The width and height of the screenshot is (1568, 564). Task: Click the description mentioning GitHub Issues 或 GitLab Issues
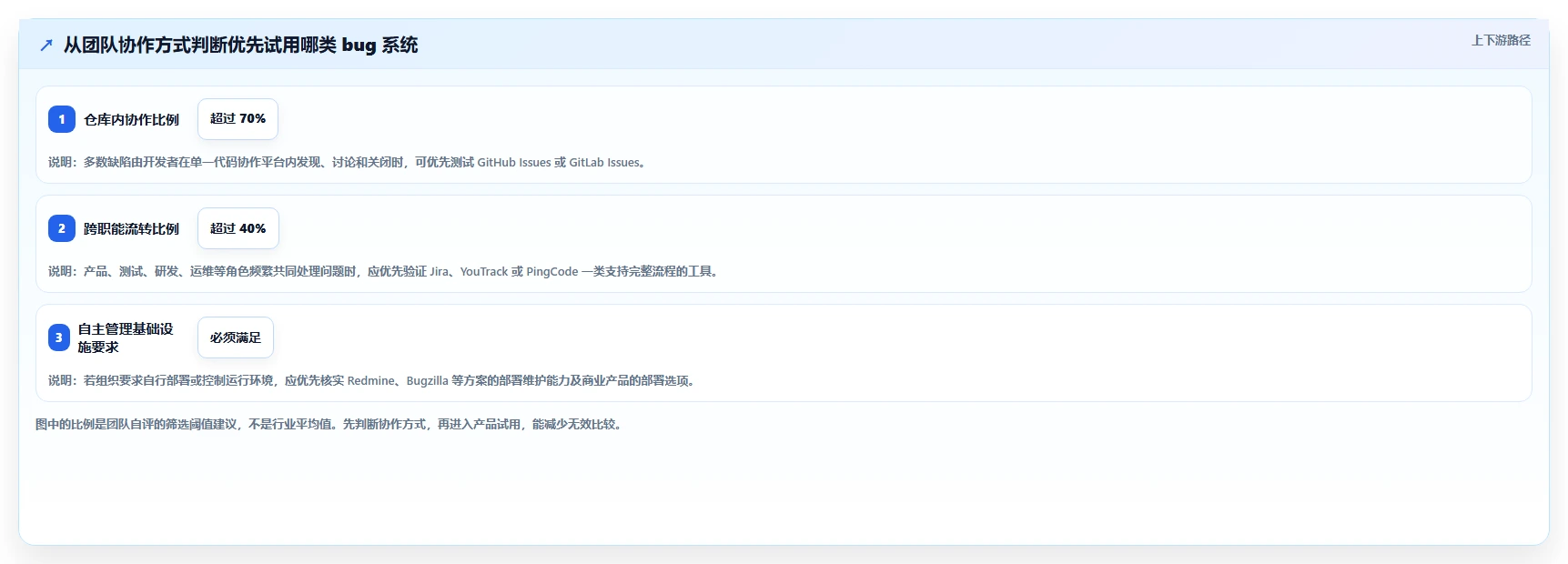(x=349, y=162)
